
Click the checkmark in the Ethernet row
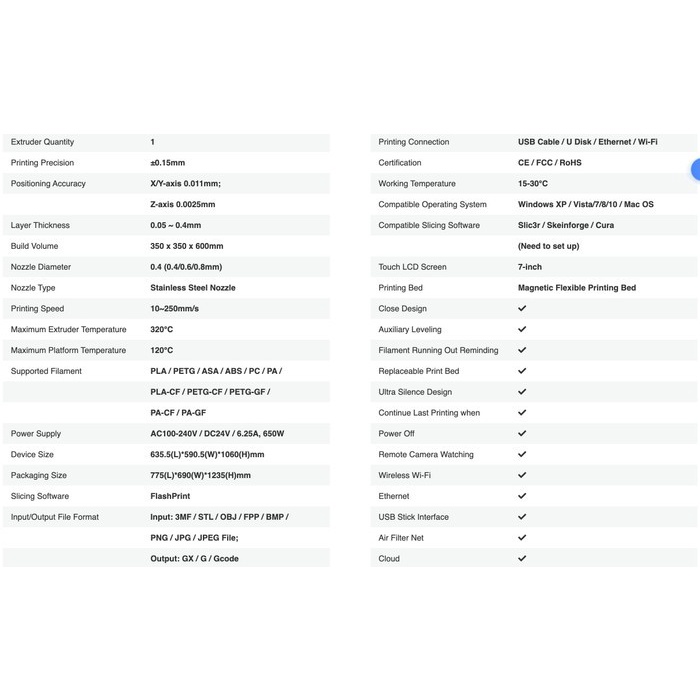(x=522, y=496)
